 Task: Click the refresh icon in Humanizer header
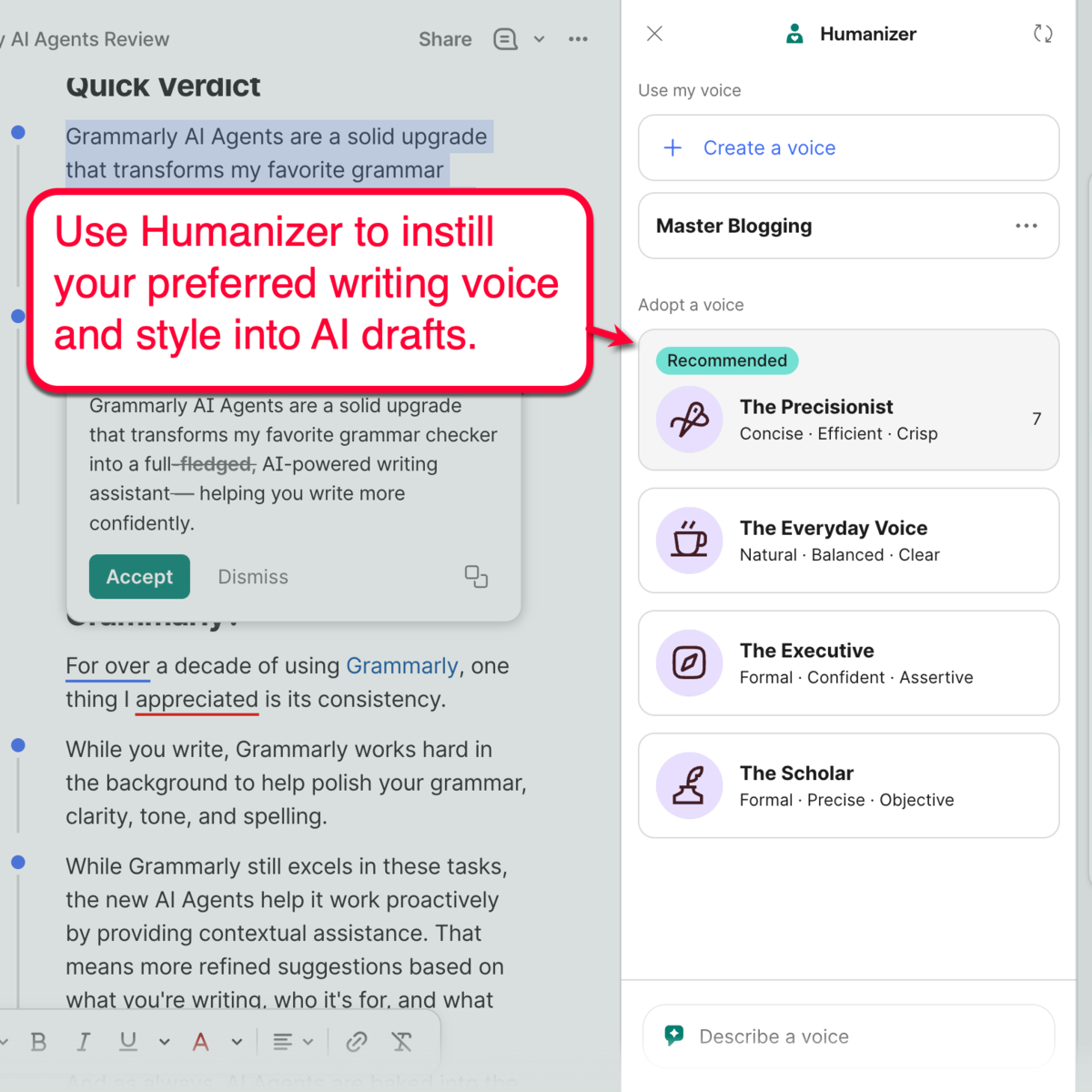tap(1043, 34)
